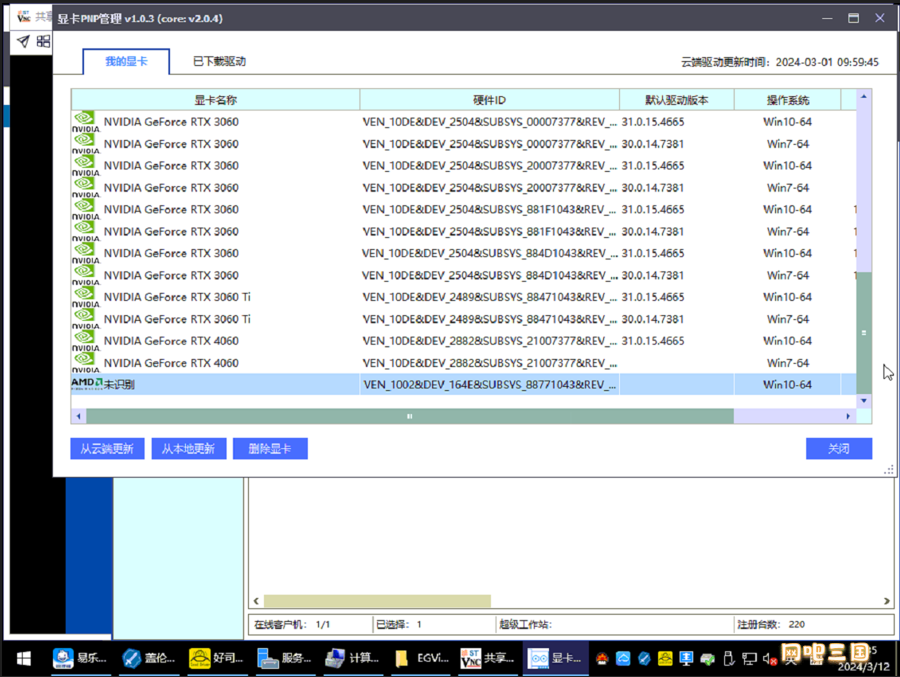
Task: Click the 删除显卡 button
Action: tap(270, 448)
